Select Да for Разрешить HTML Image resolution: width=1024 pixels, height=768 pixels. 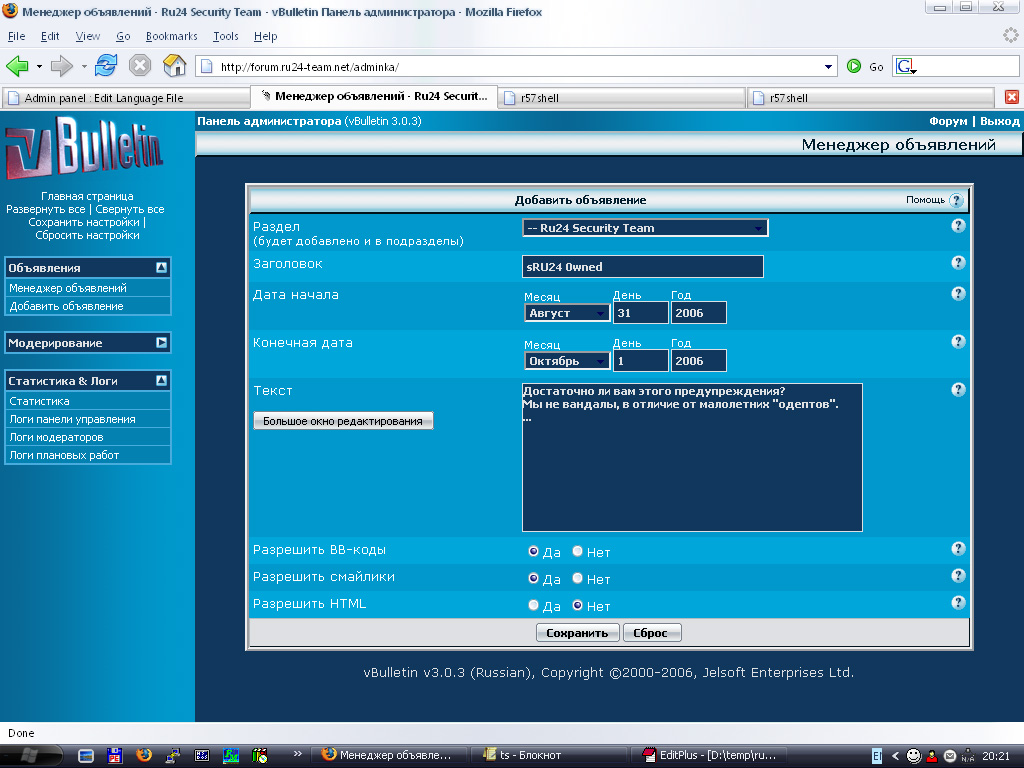tap(533, 605)
